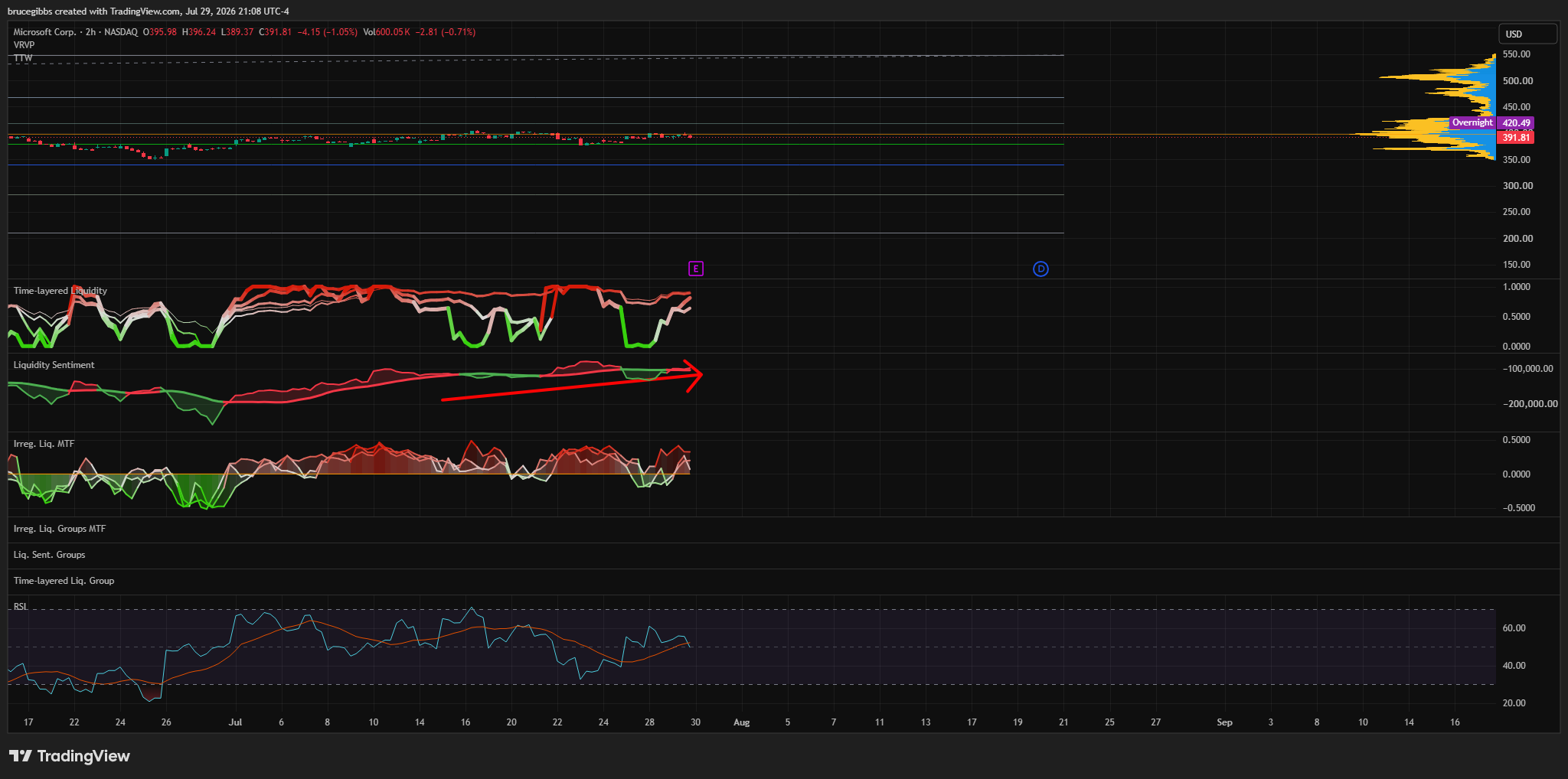This screenshot has width=1568, height=779.
Task: Click the 350.00 price axis label
Action: tap(1517, 160)
